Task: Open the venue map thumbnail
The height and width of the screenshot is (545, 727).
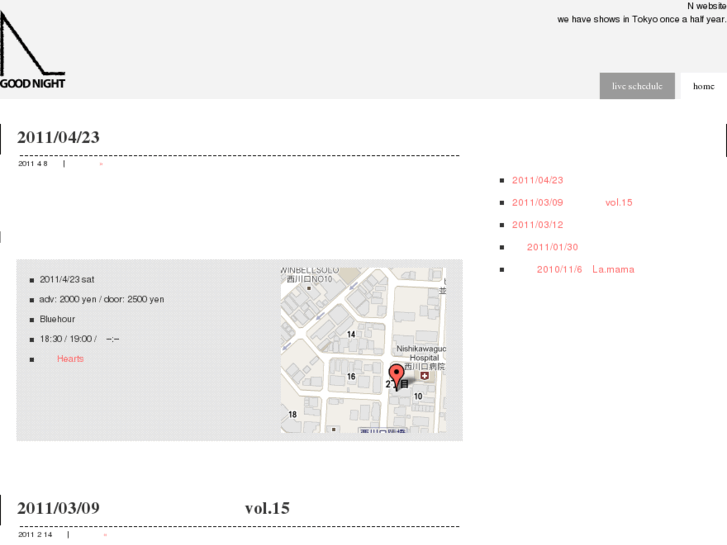Action: pyautogui.click(x=363, y=350)
